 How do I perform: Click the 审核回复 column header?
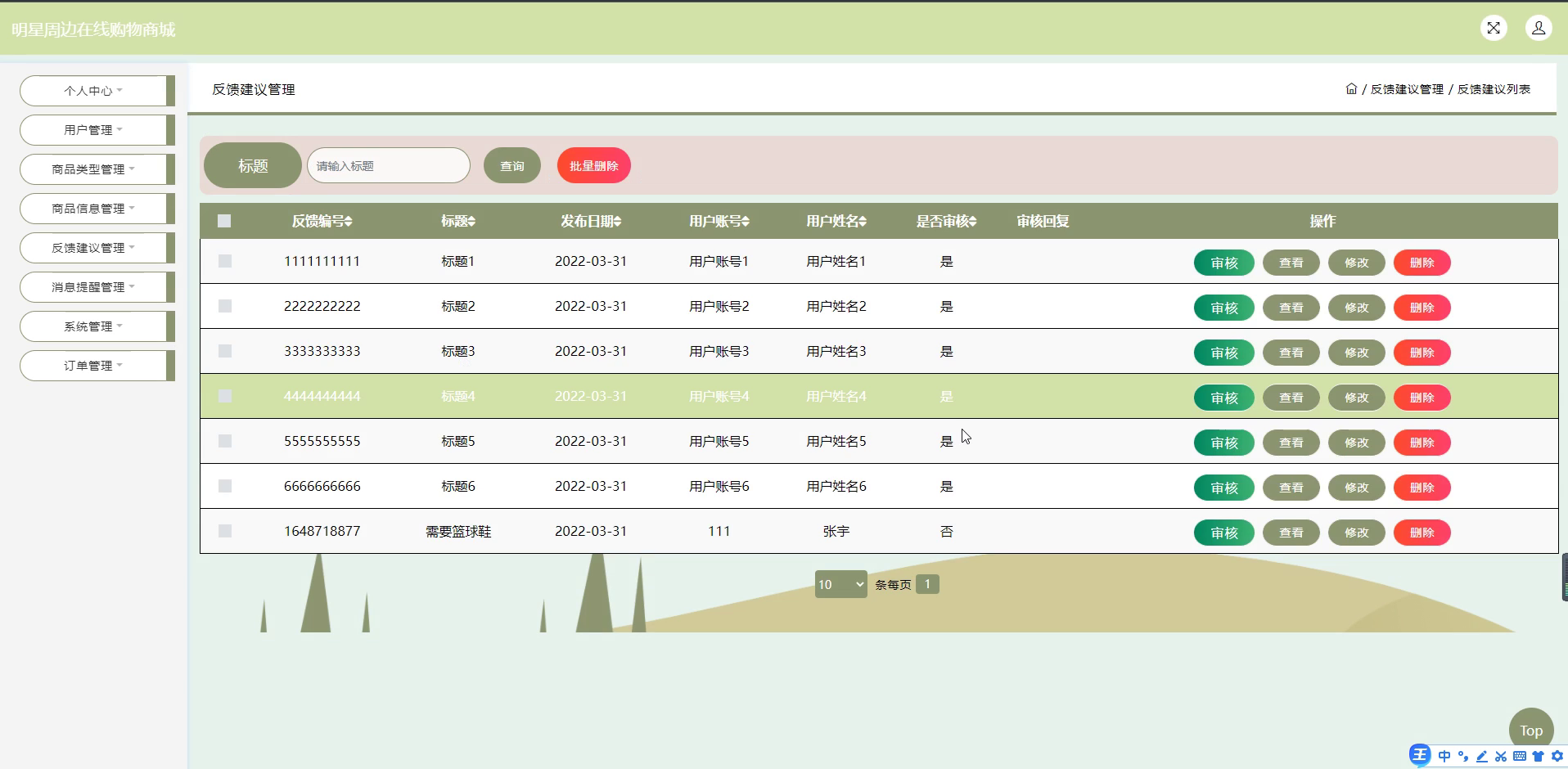[x=1043, y=221]
